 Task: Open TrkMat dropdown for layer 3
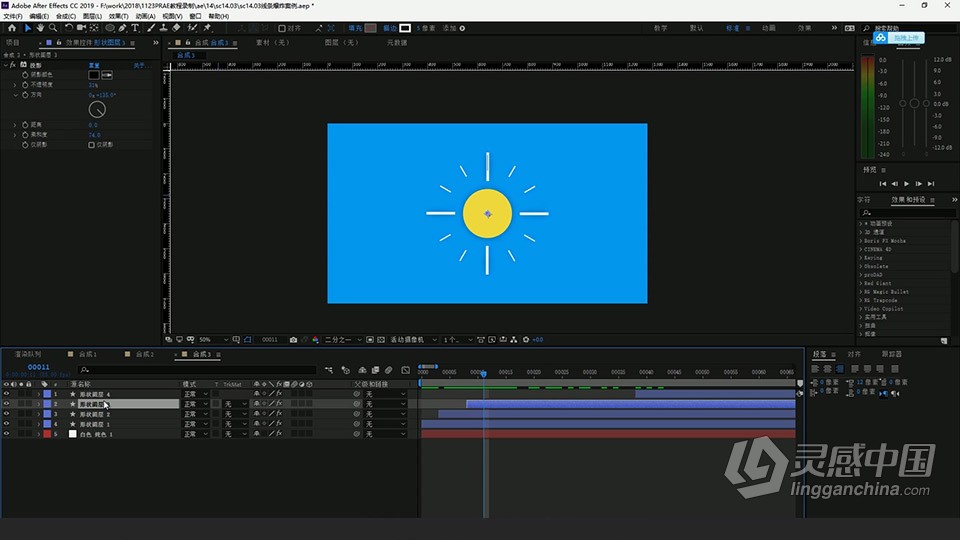(235, 414)
